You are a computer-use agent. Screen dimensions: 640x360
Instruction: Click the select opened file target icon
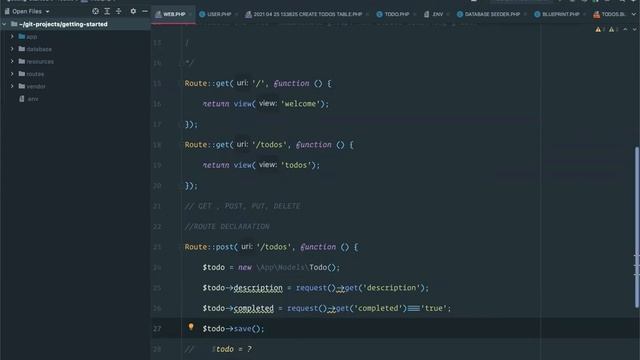click(96, 11)
